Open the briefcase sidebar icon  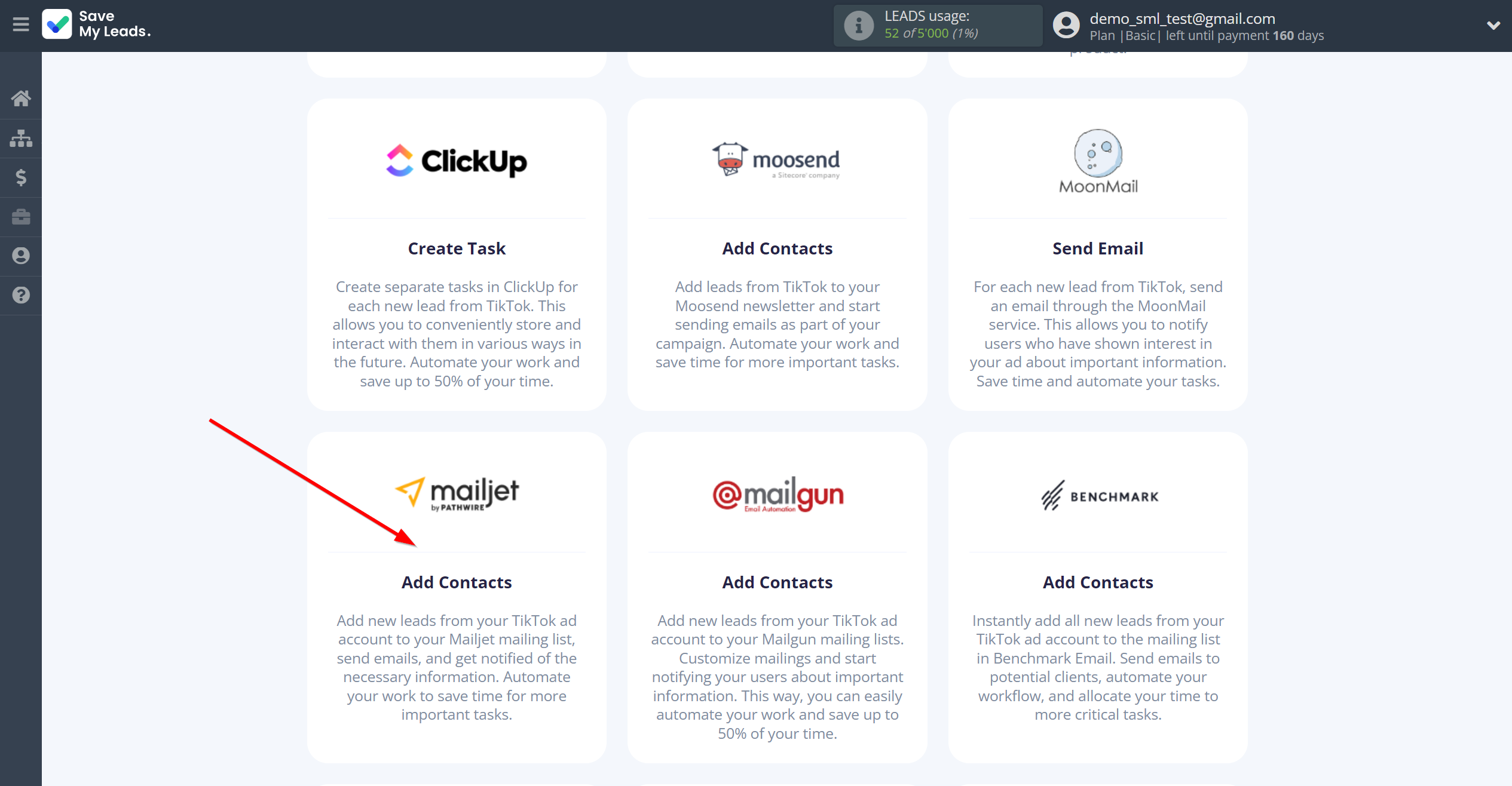click(x=21, y=216)
